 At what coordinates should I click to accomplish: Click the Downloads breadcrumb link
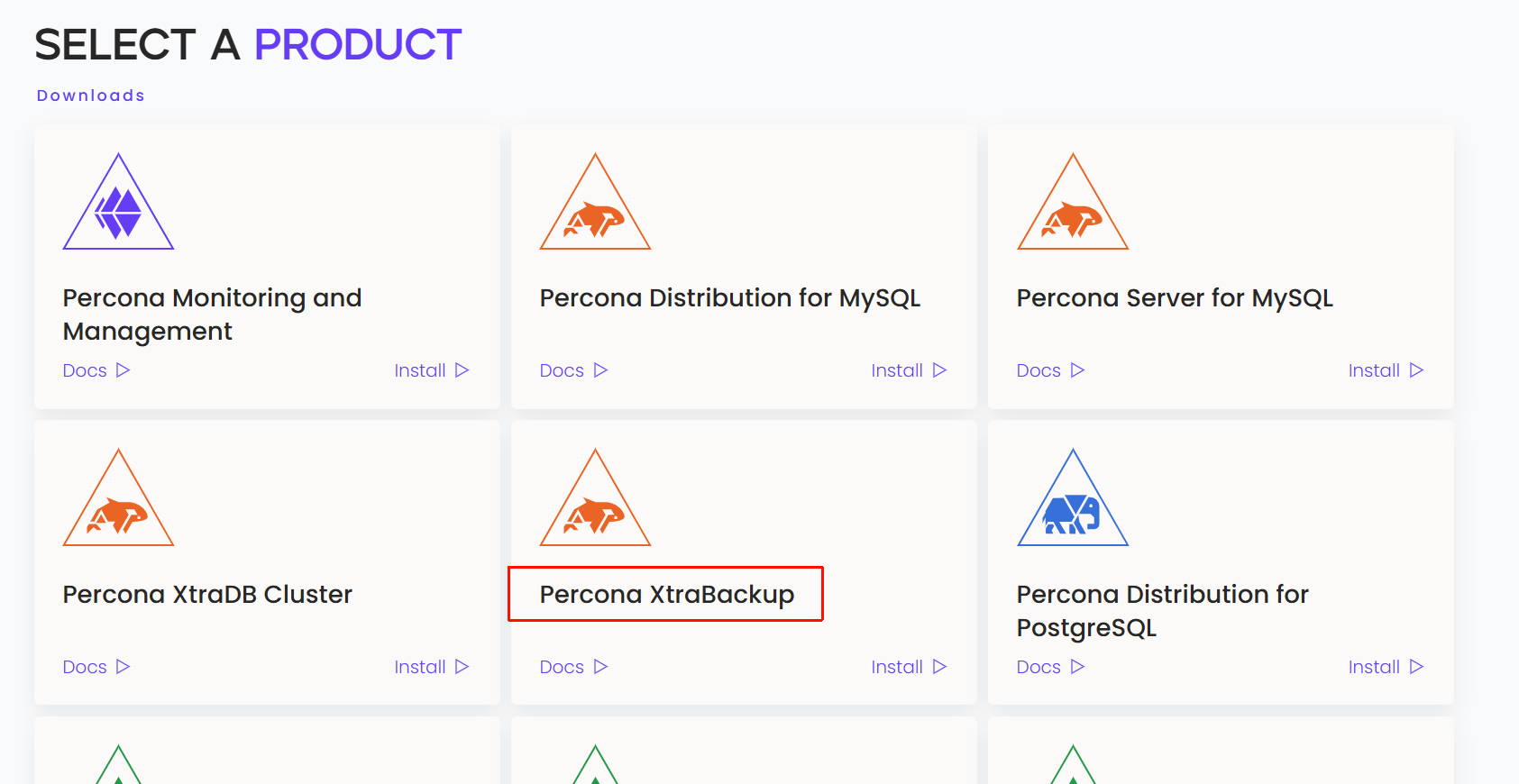click(x=90, y=96)
